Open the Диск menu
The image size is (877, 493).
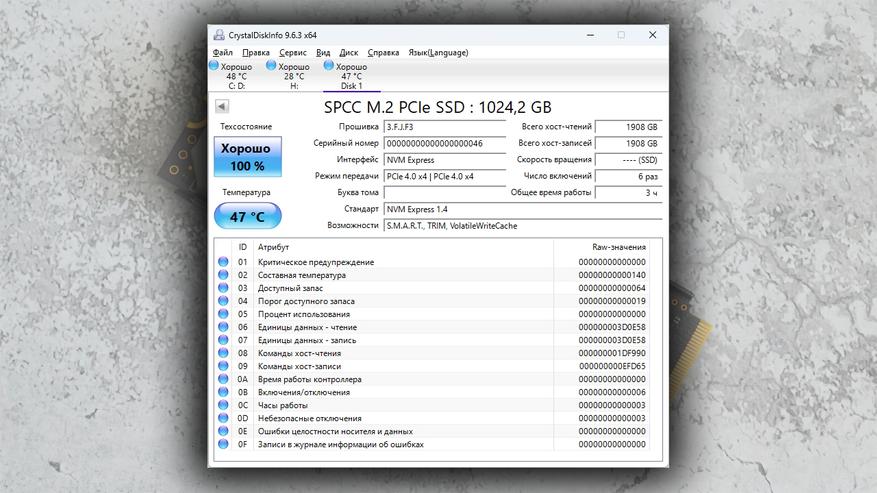pos(348,53)
